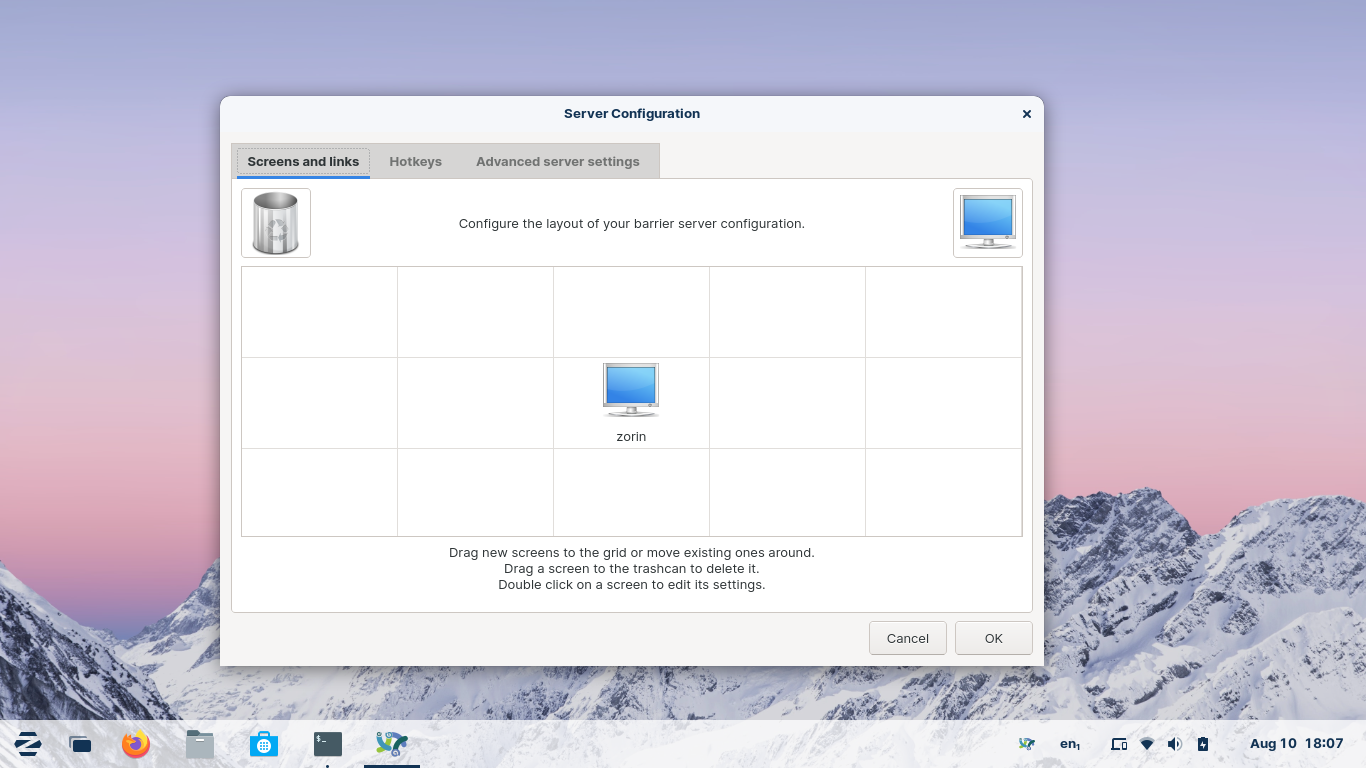This screenshot has width=1366, height=768.
Task: Open the Files manager in taskbar
Action: point(200,744)
